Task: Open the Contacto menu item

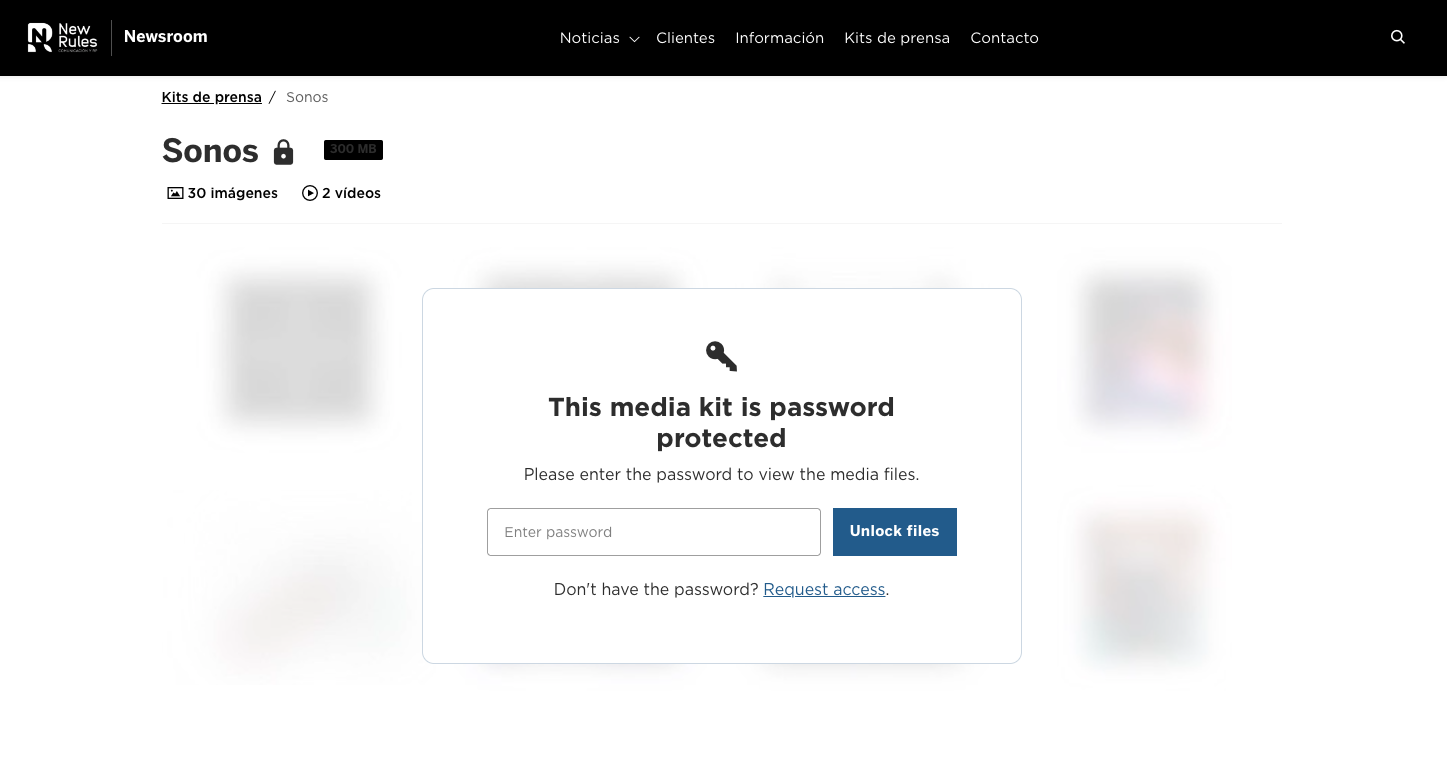Action: [1004, 38]
